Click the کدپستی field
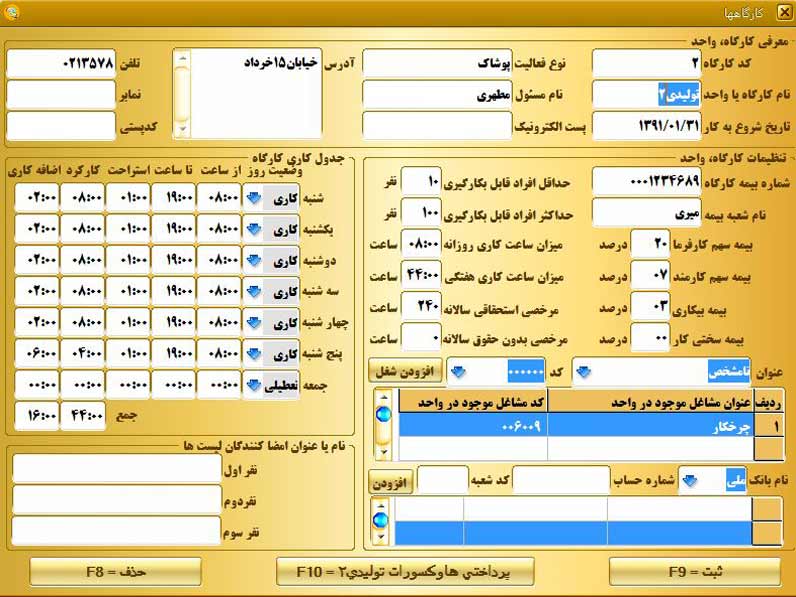796x597 pixels. click(x=61, y=126)
